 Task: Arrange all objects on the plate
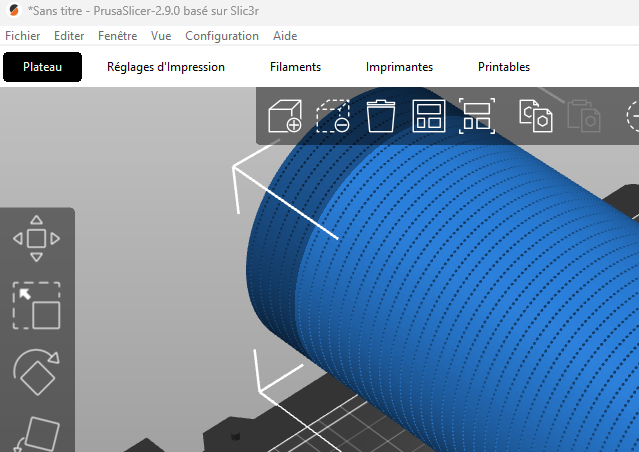coord(428,116)
